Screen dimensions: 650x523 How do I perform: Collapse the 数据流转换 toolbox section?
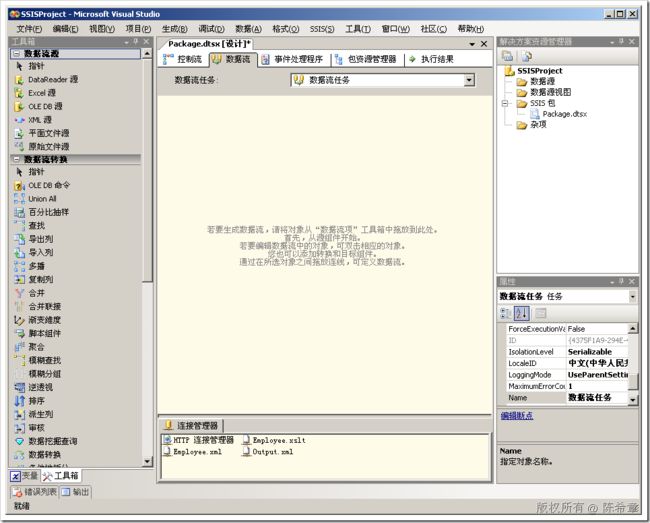point(16,159)
